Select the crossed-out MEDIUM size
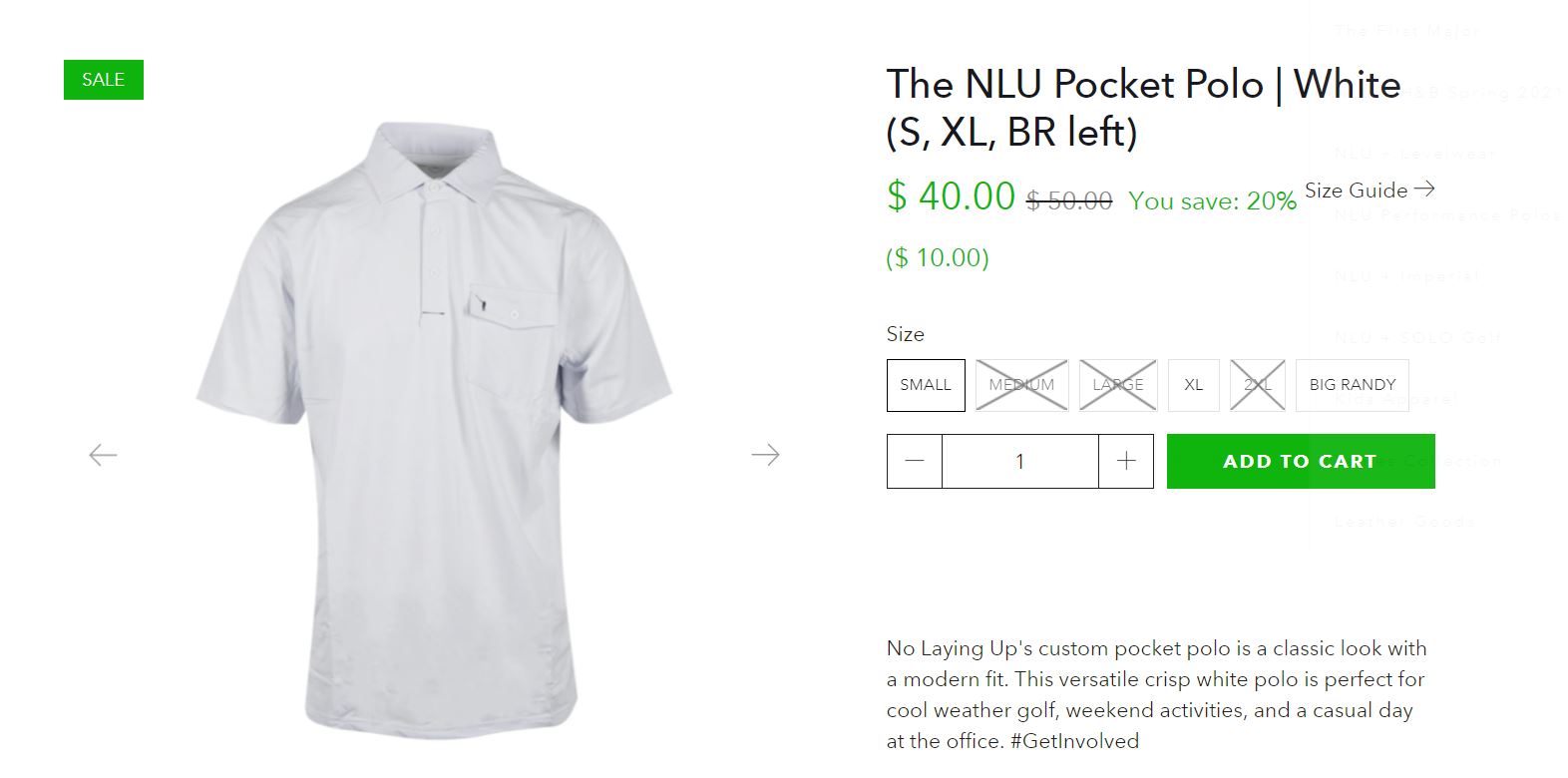Image resolution: width=1568 pixels, height=778 pixels. click(x=1021, y=385)
